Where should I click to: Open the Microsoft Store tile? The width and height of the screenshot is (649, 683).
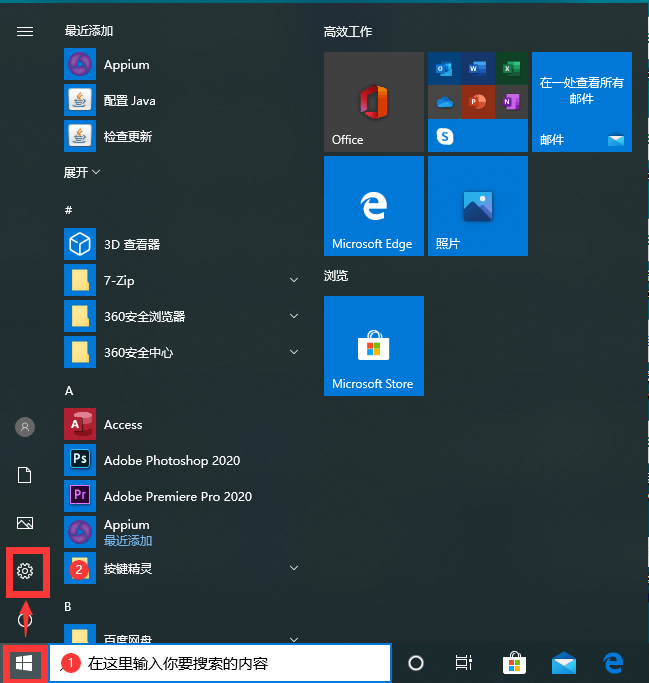(374, 346)
